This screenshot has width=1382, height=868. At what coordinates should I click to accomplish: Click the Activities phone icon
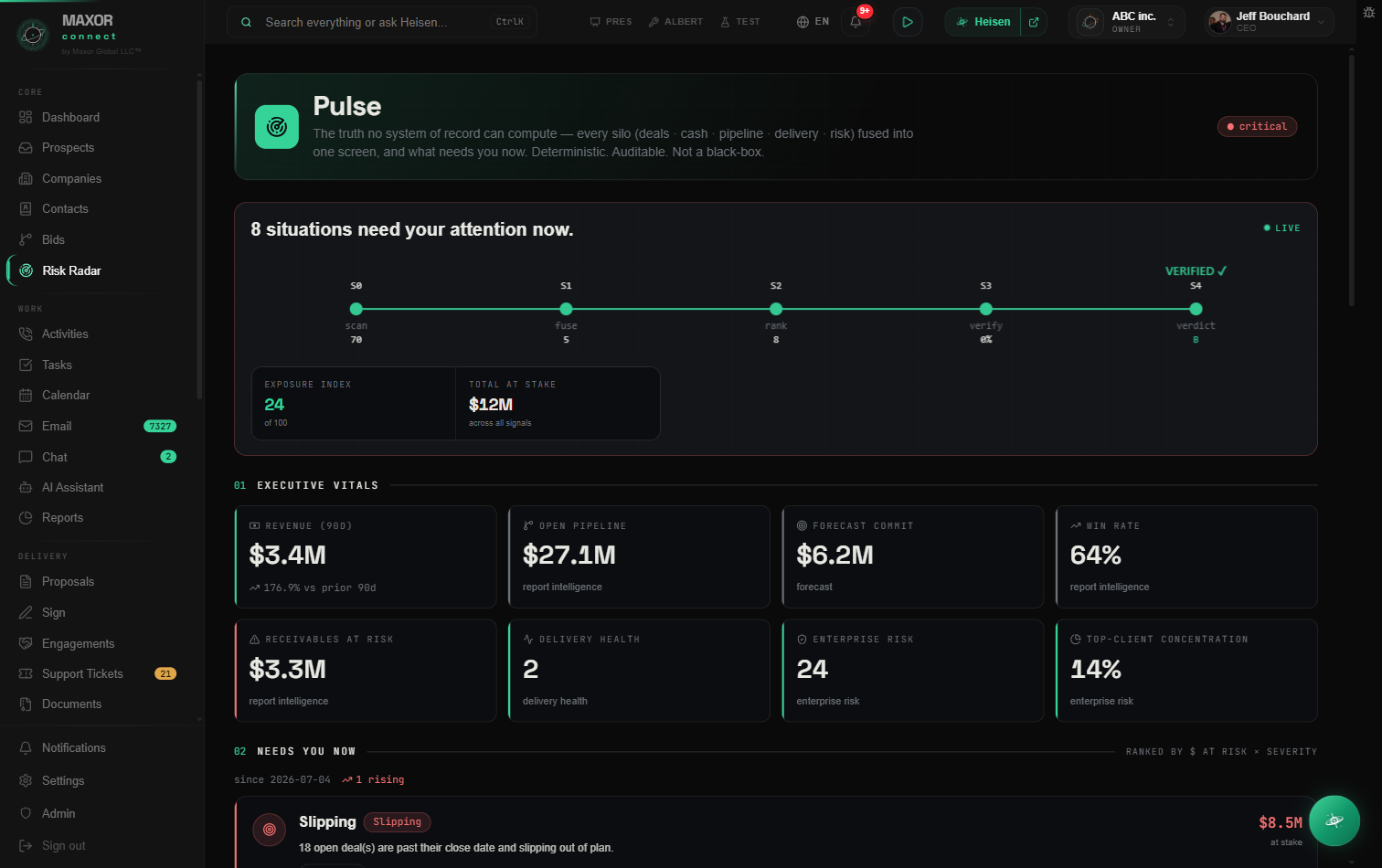[26, 334]
